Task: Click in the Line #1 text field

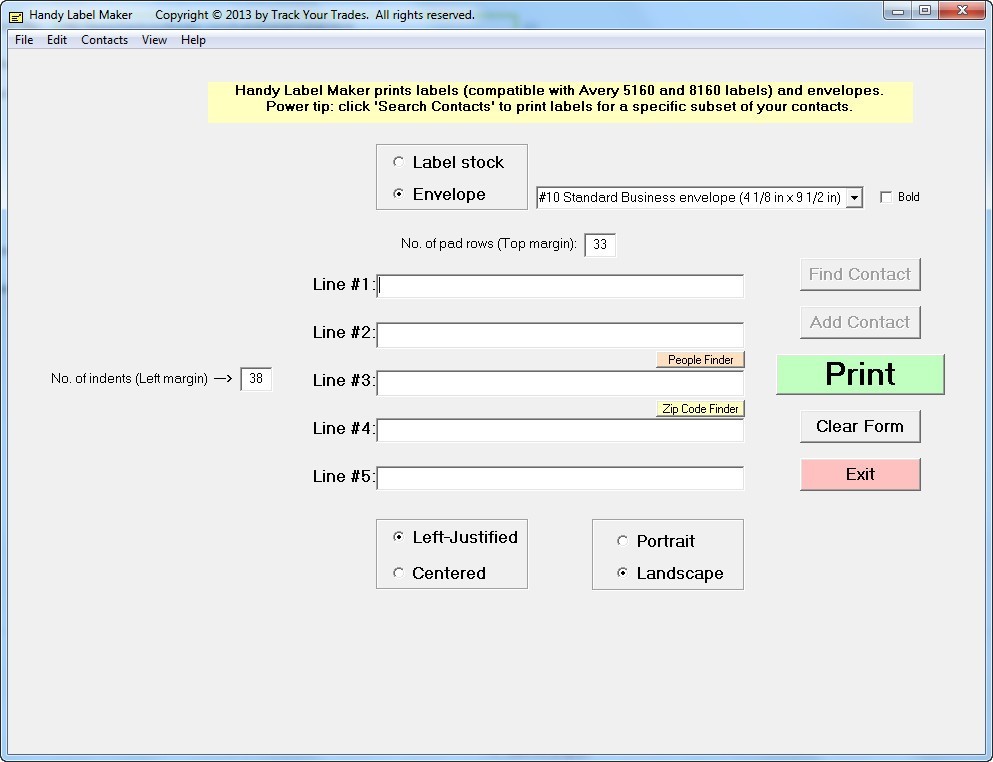Action: 560,285
